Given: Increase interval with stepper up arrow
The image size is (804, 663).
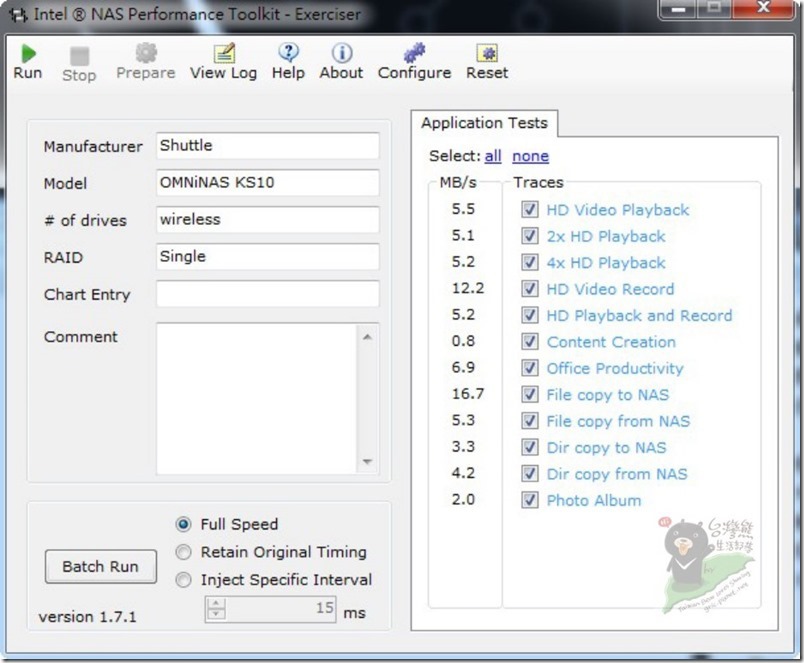Looking at the screenshot, I should coord(216,603).
